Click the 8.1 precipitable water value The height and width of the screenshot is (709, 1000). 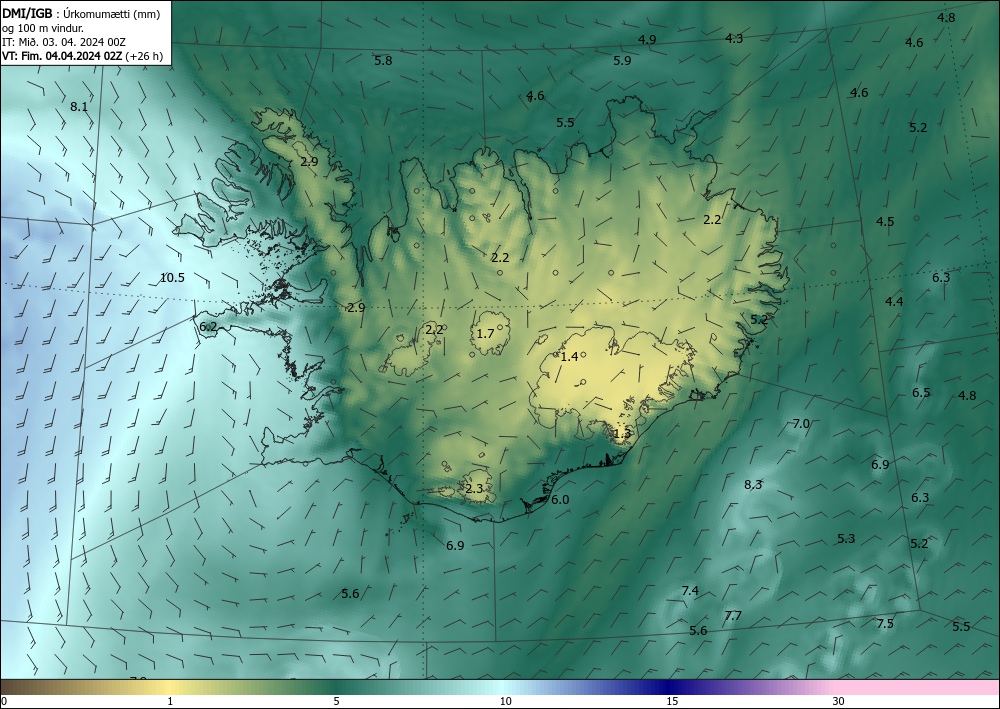pyautogui.click(x=79, y=106)
